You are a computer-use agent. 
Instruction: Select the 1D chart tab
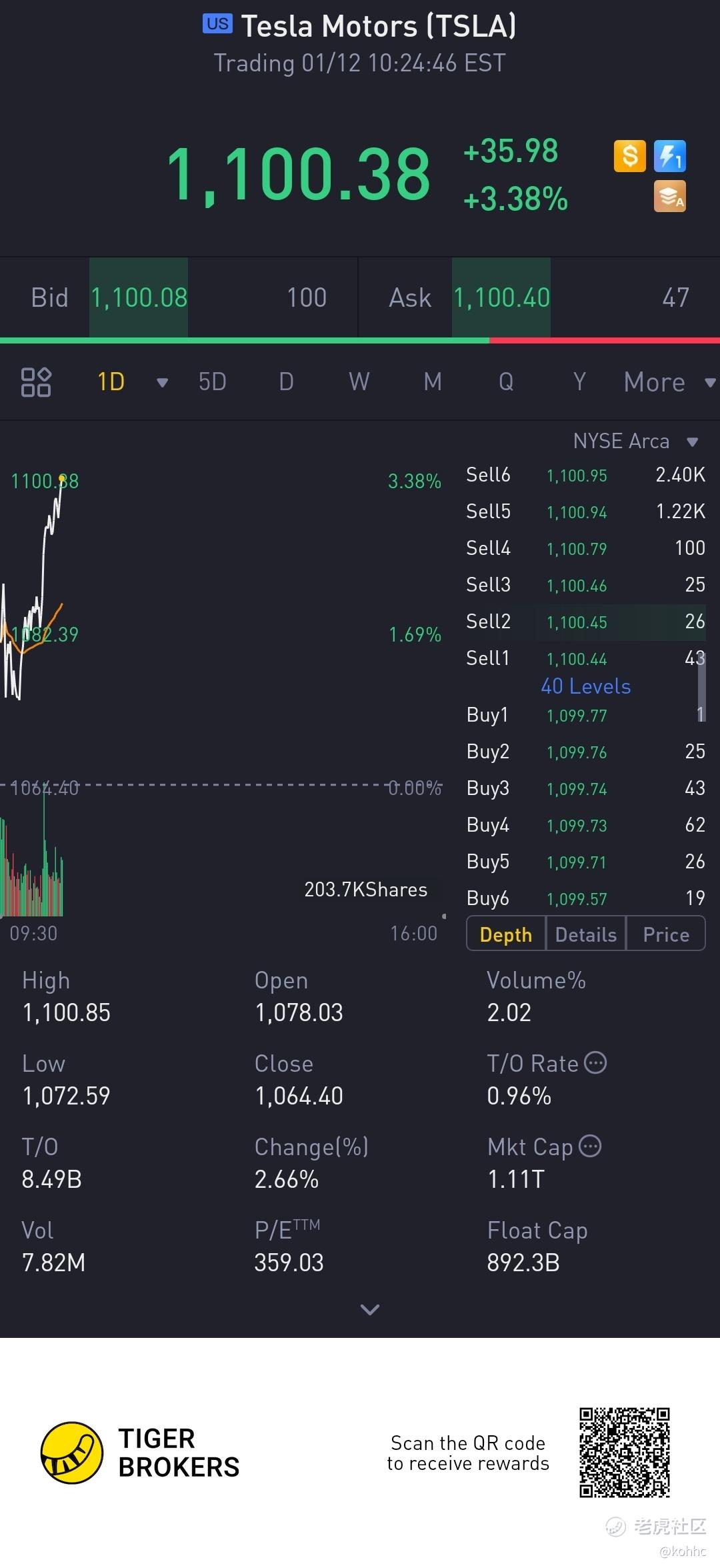pyautogui.click(x=111, y=382)
